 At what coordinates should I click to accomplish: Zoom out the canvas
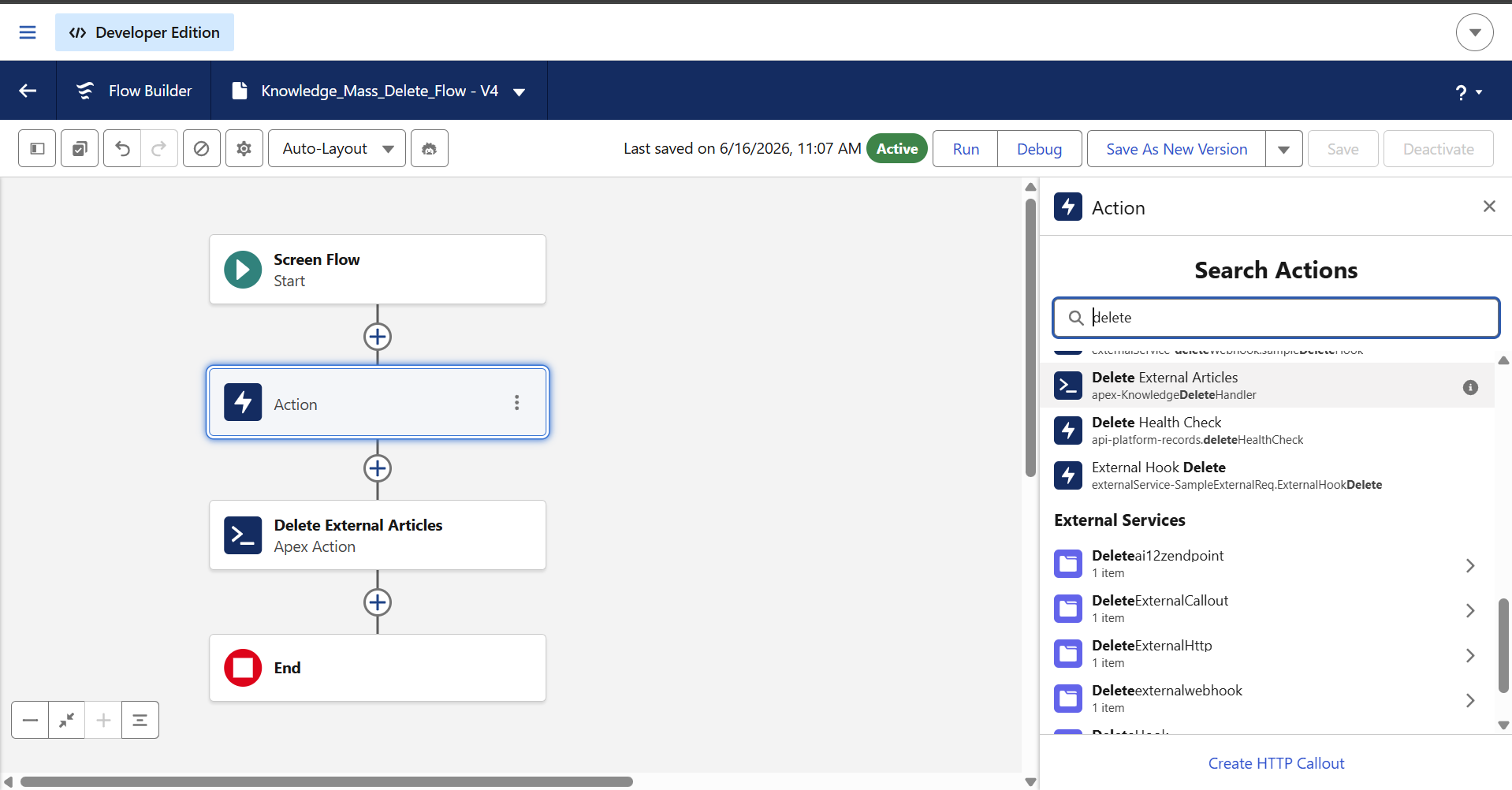coord(30,720)
